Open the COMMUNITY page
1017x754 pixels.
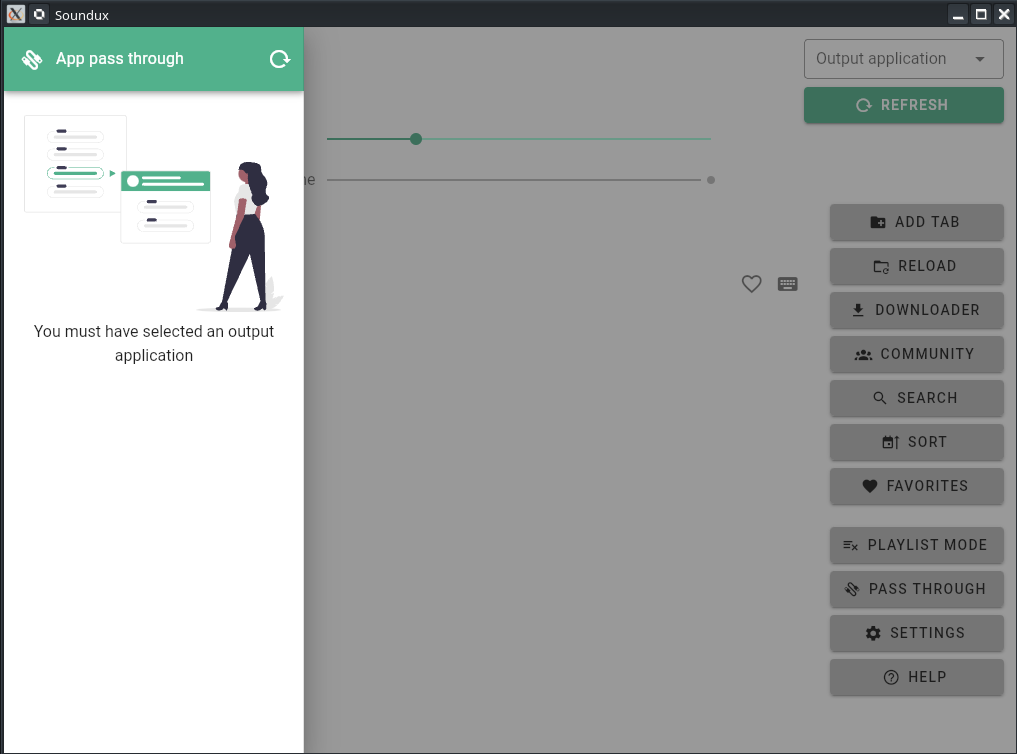[x=916, y=355]
